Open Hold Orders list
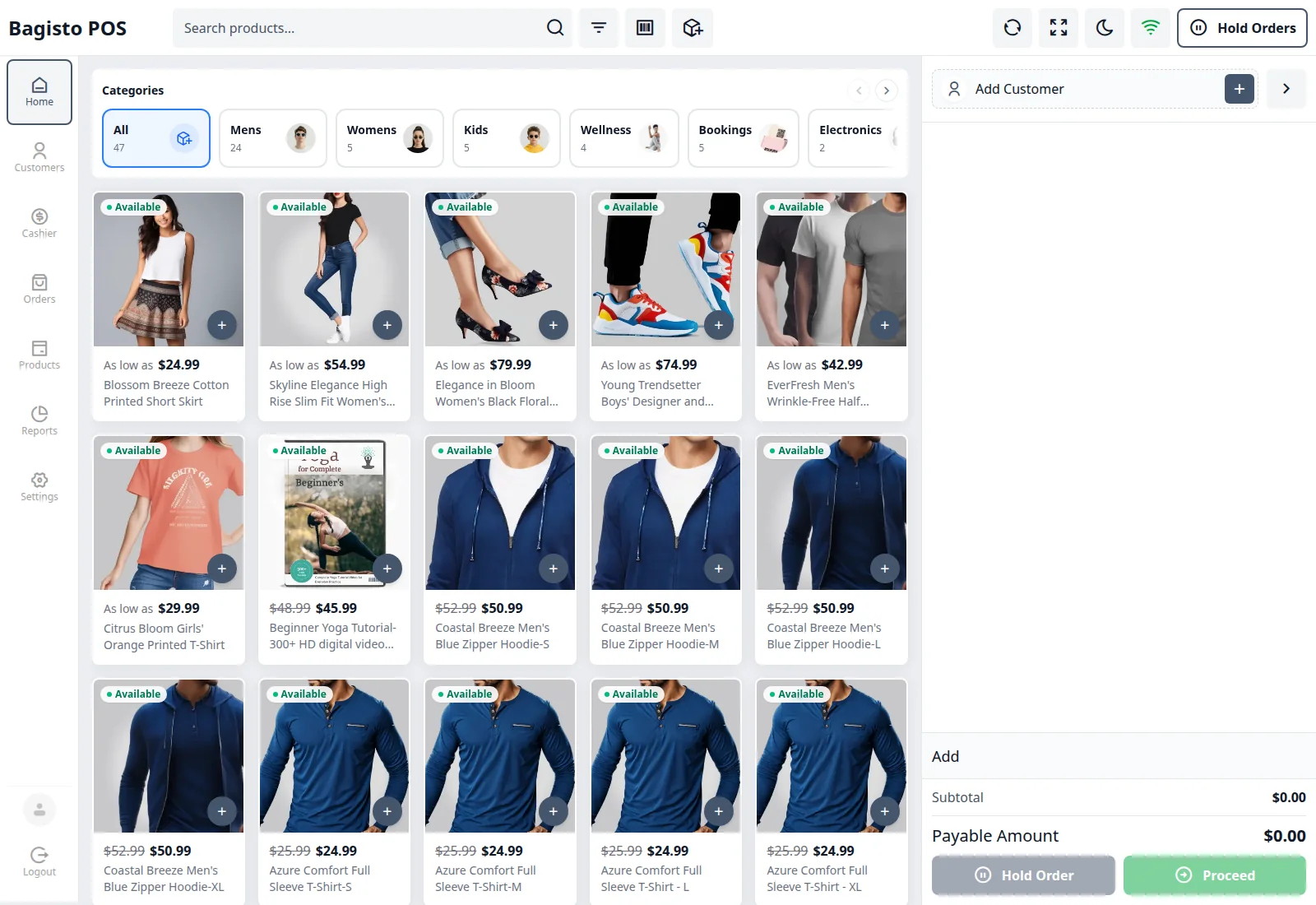 (1242, 28)
